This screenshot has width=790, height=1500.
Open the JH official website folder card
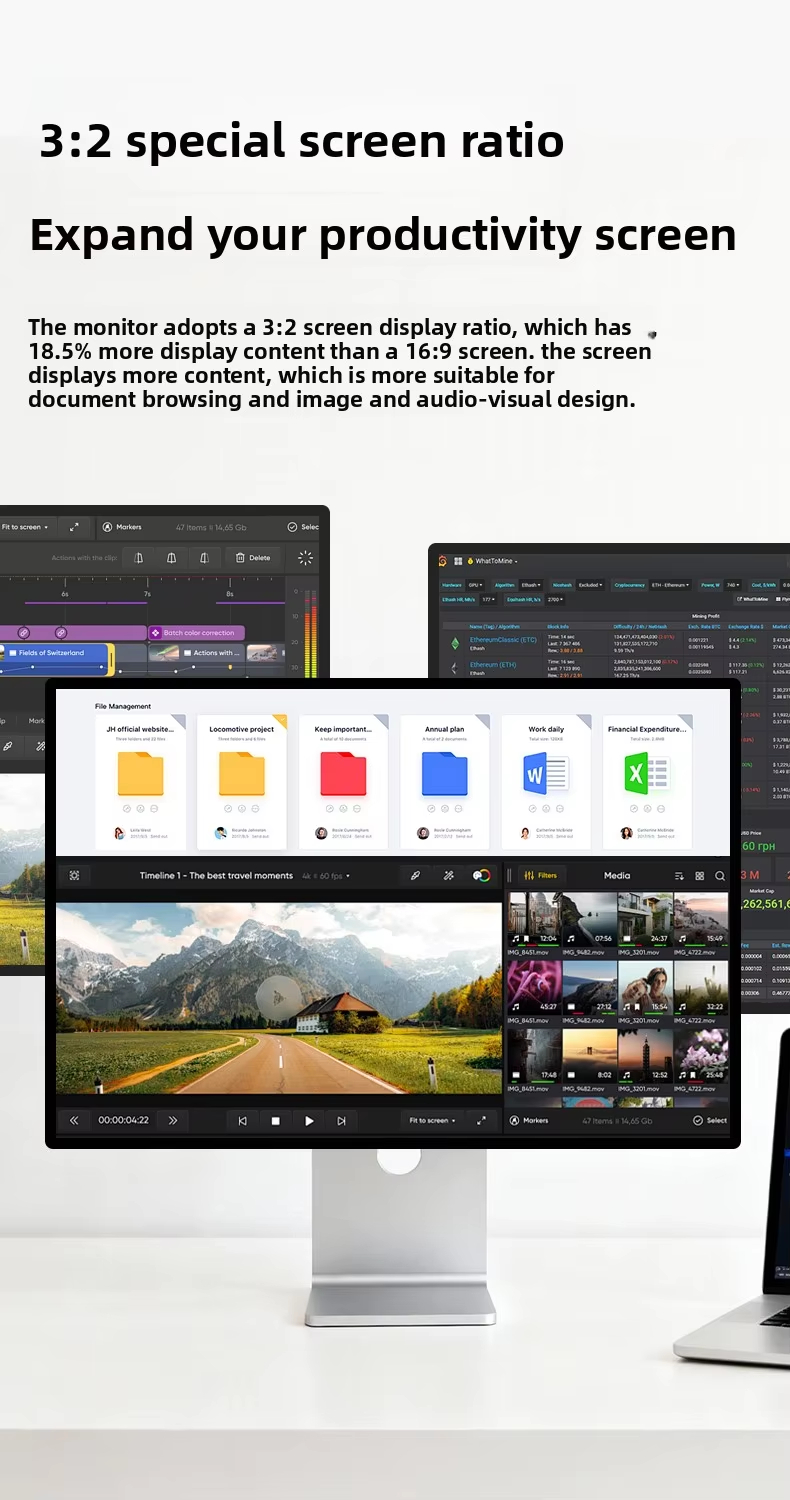[140, 782]
